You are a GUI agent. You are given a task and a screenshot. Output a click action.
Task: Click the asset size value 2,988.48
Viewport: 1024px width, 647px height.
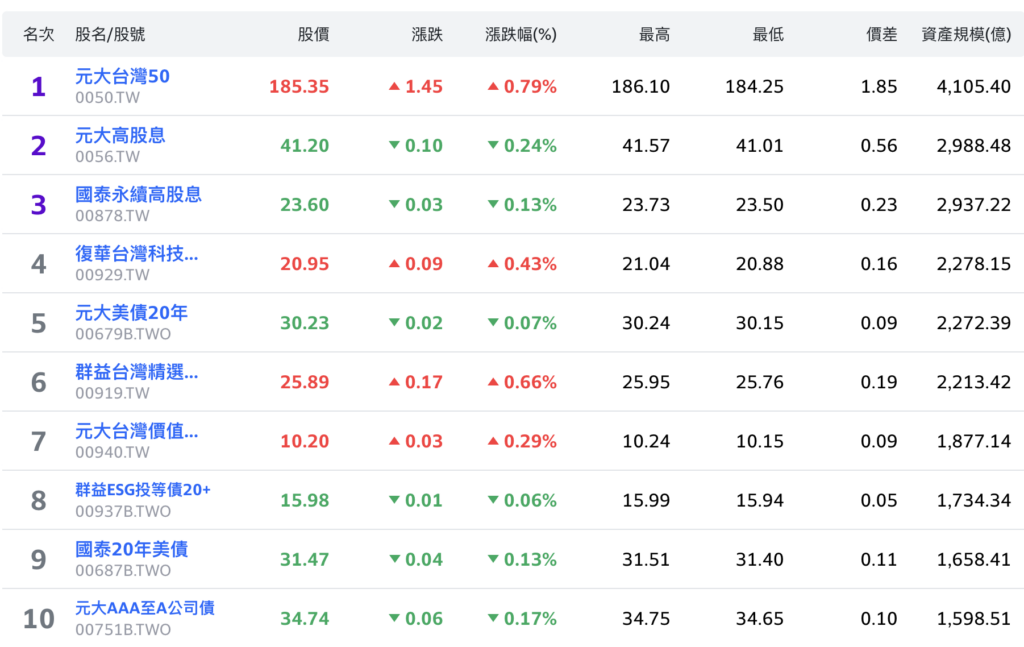click(x=974, y=146)
